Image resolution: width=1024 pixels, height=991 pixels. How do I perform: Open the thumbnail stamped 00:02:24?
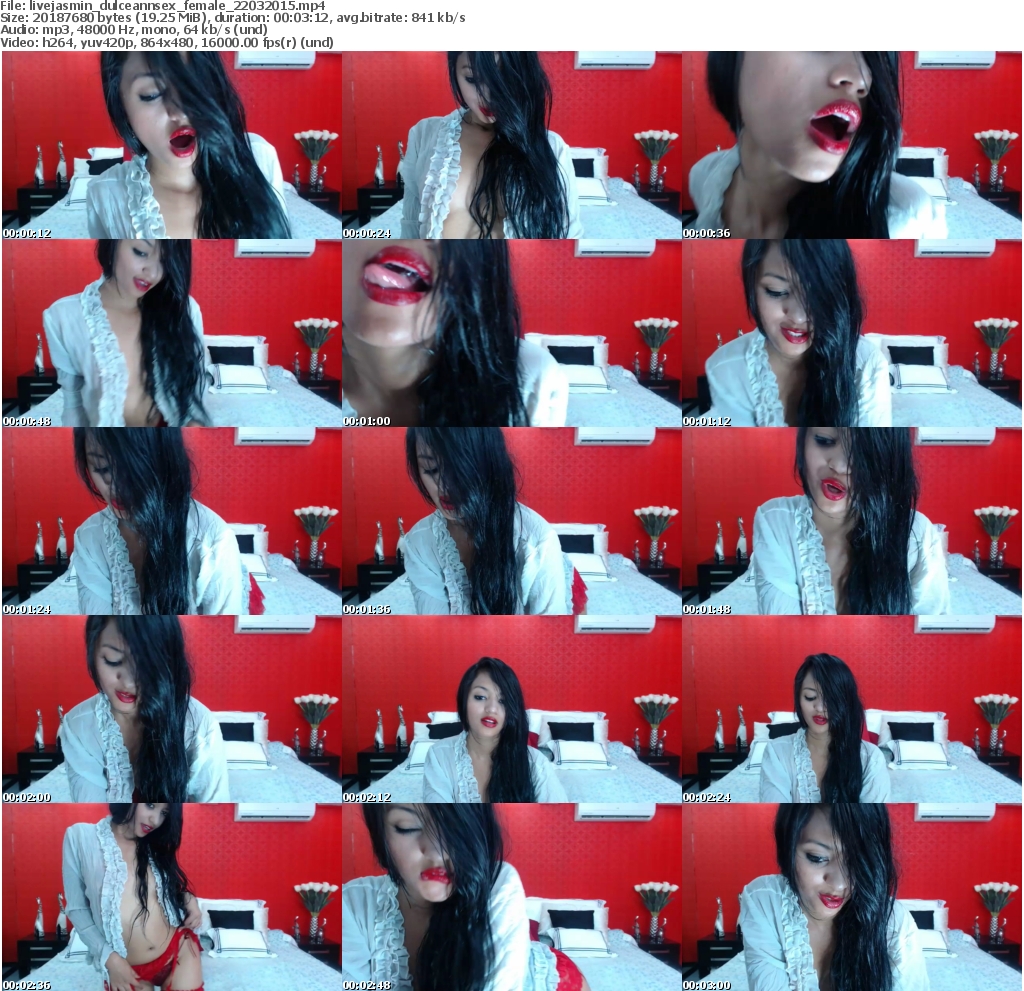click(x=852, y=709)
